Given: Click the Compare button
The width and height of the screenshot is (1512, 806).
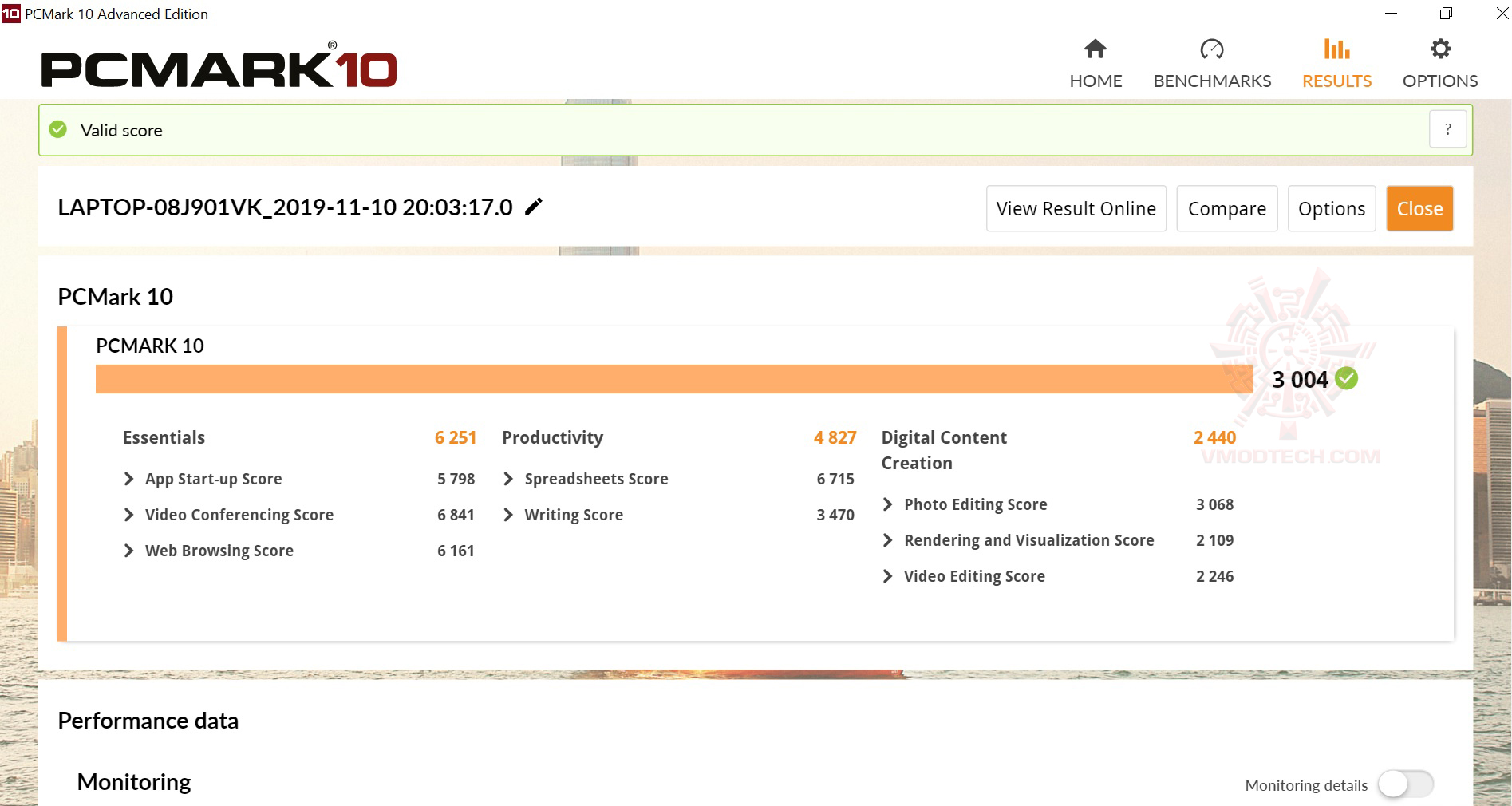Looking at the screenshot, I should (1227, 208).
